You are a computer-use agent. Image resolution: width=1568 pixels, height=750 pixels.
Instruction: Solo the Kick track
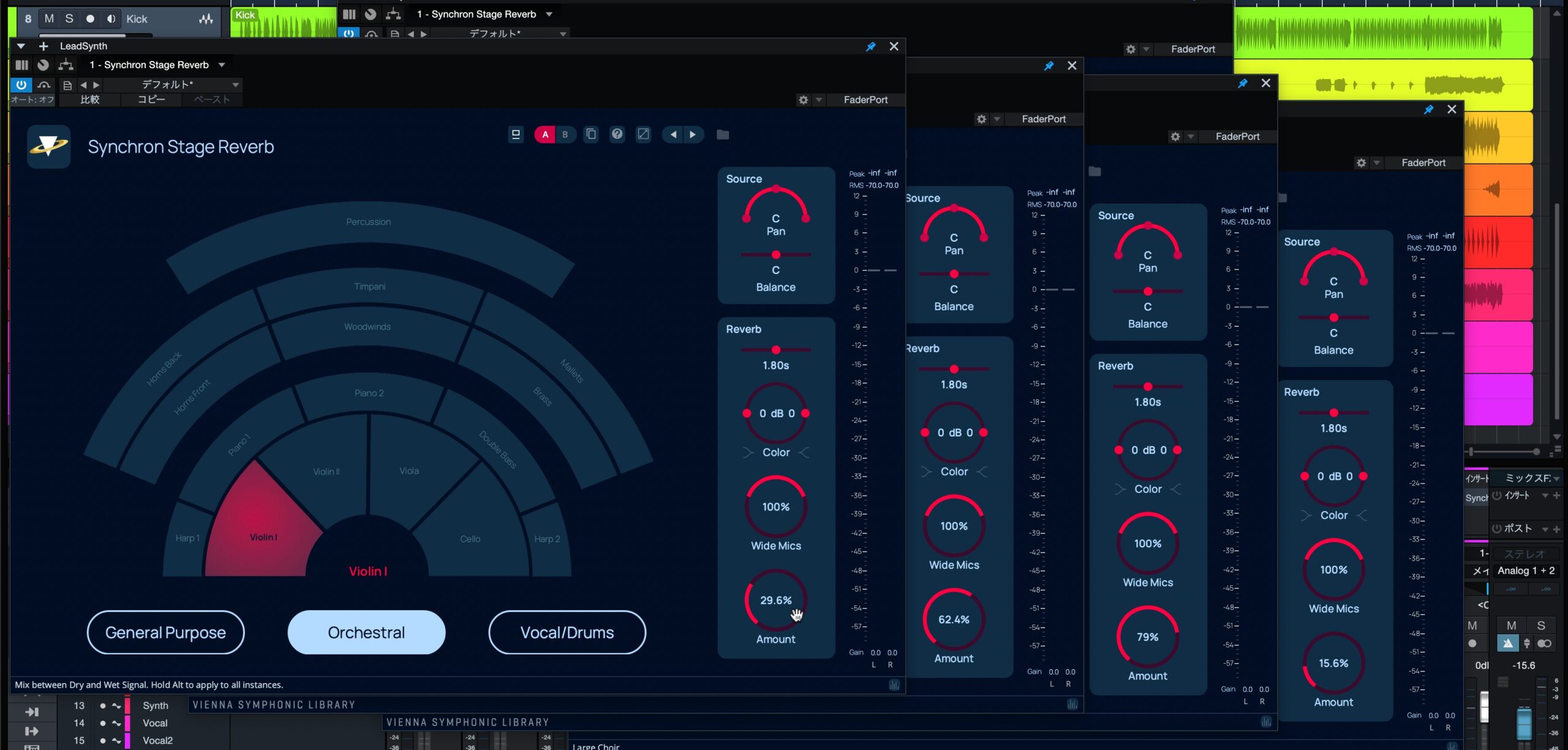click(x=69, y=19)
